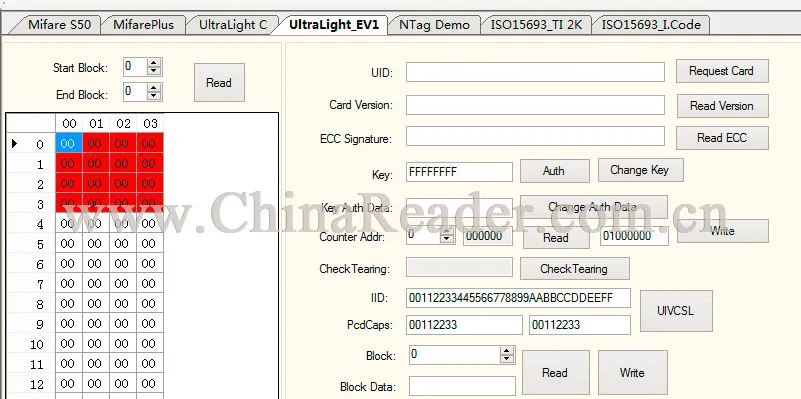Click the counter value field showing 000000
Screen dimensions: 801x399
[488, 236]
